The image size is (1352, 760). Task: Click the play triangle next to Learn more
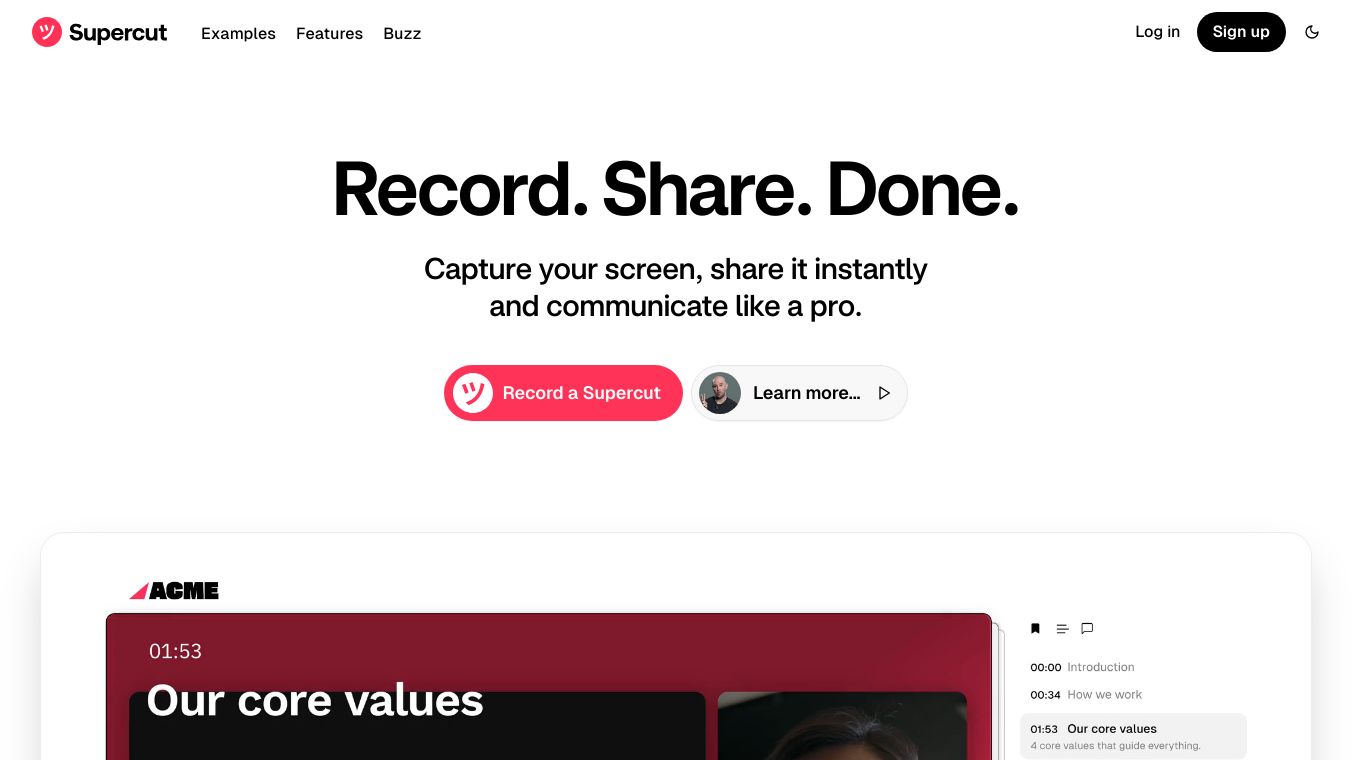point(884,393)
